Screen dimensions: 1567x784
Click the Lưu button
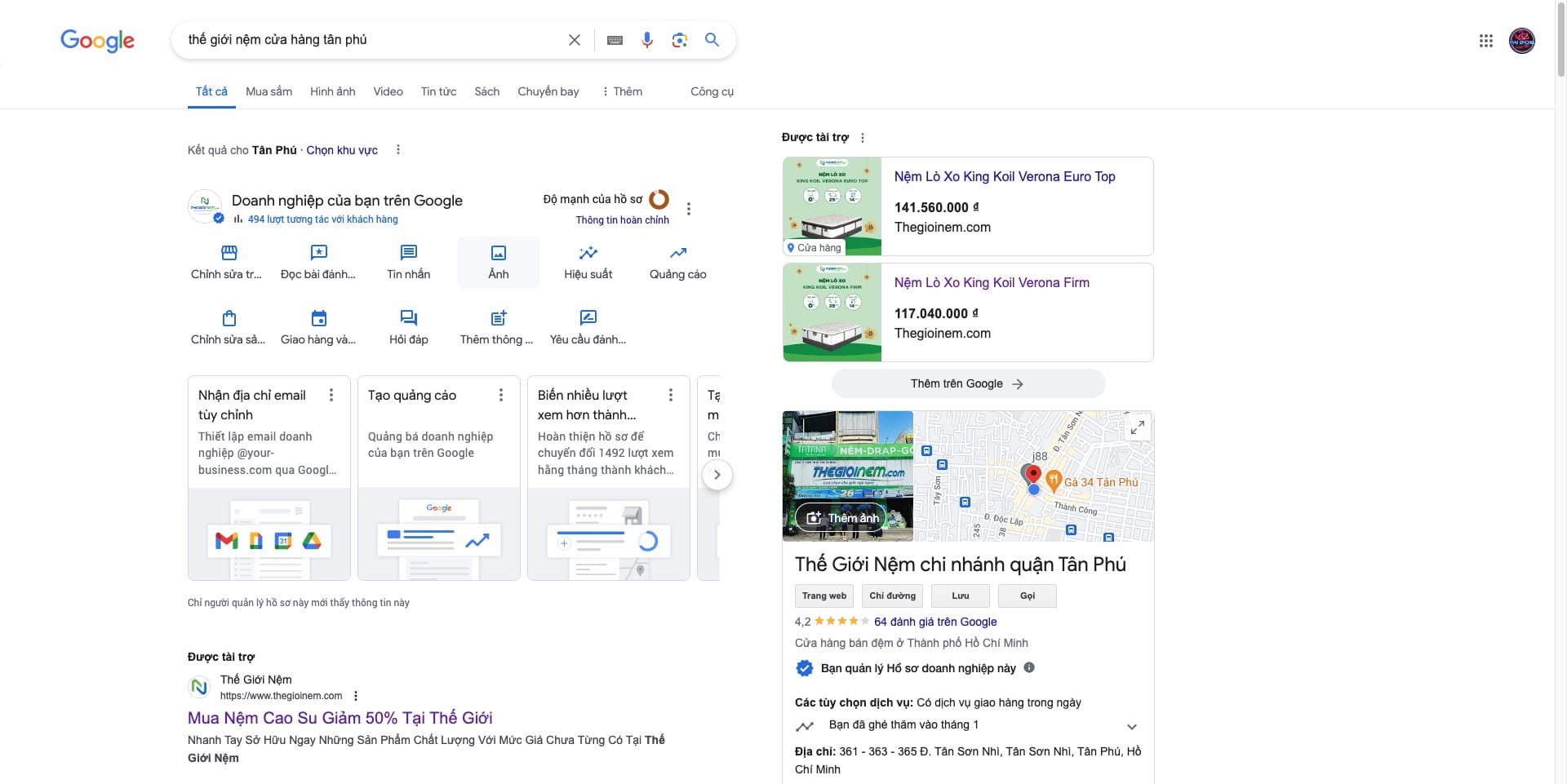(x=961, y=596)
